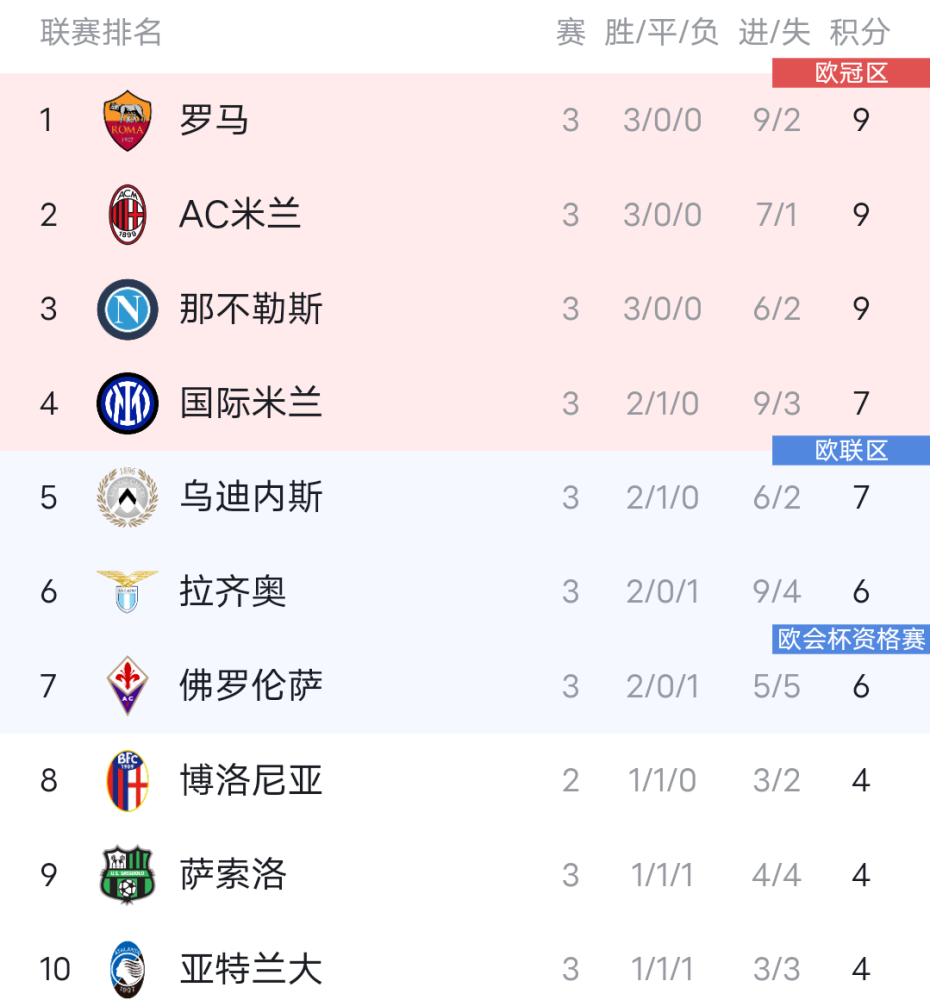This screenshot has width=930, height=1000.
Task: Select the red 欧冠区 zone tag
Action: click(x=851, y=73)
